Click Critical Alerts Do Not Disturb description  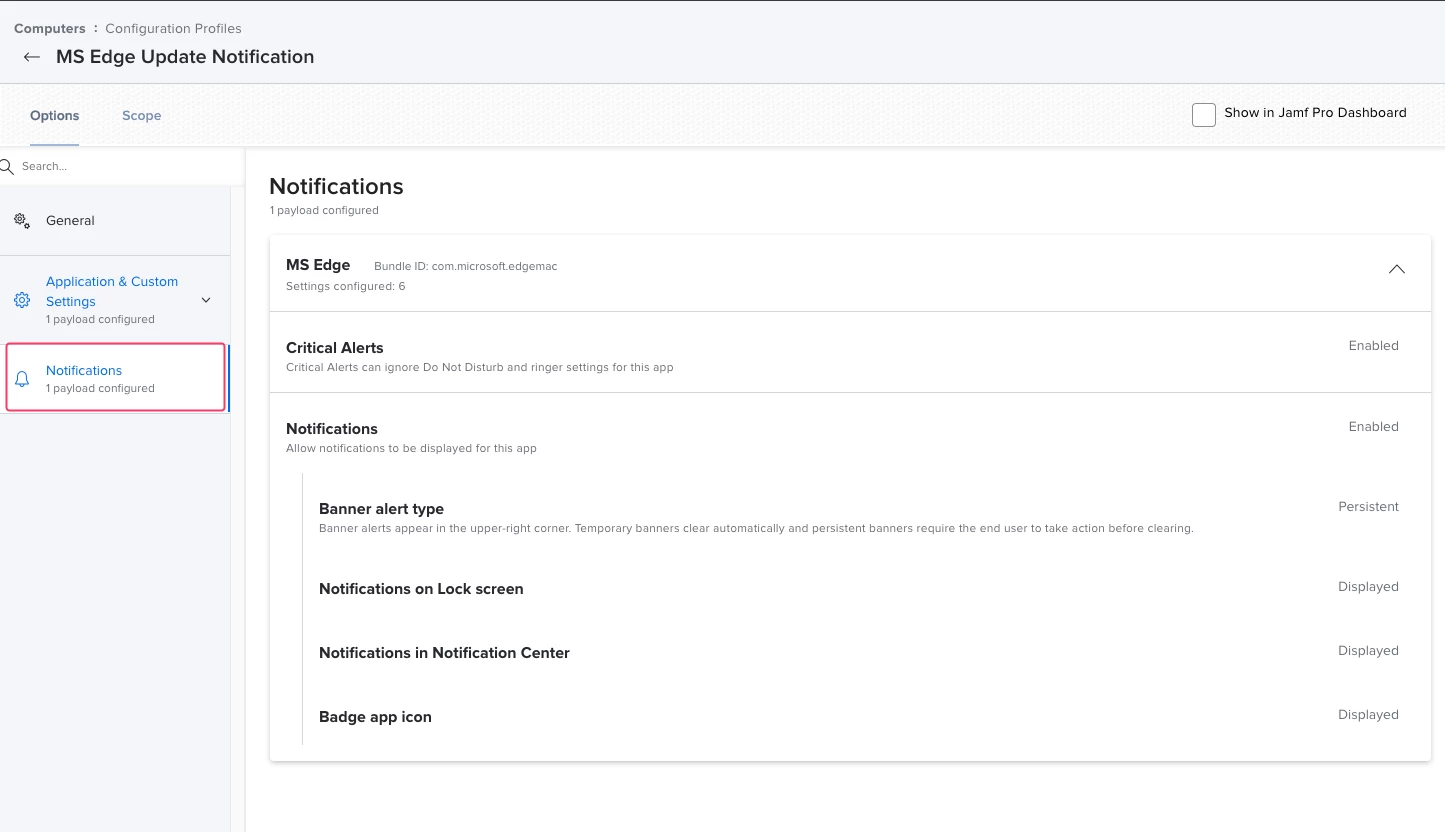click(x=480, y=367)
